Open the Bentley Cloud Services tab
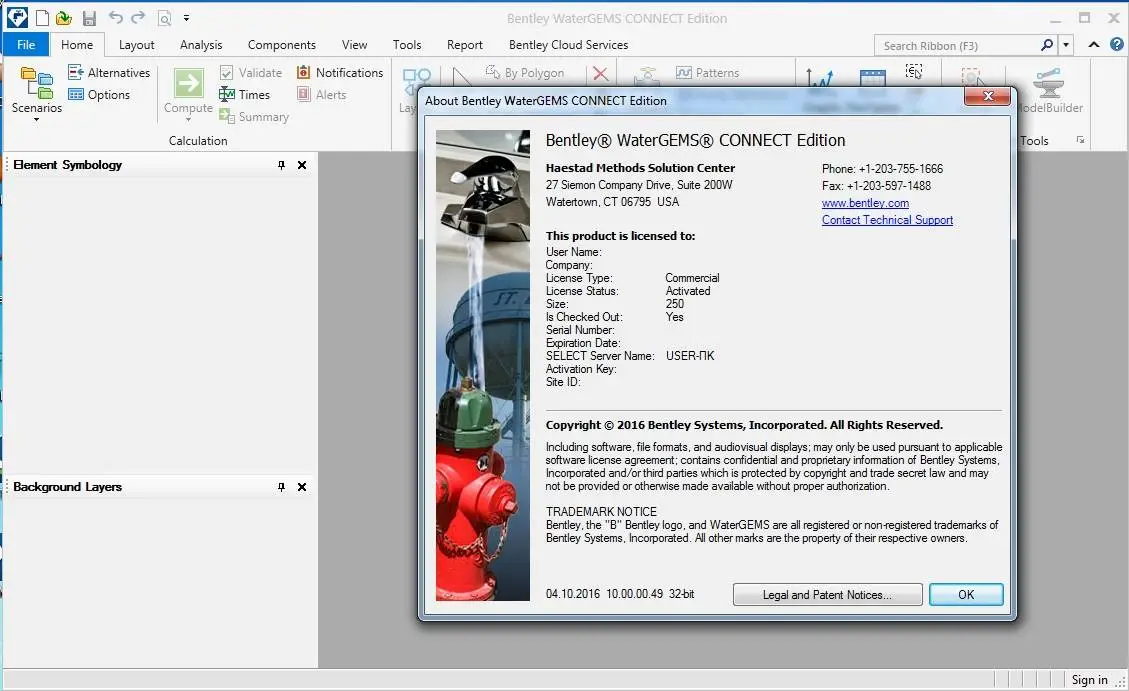Viewport: 1129px width, 691px height. click(x=568, y=45)
